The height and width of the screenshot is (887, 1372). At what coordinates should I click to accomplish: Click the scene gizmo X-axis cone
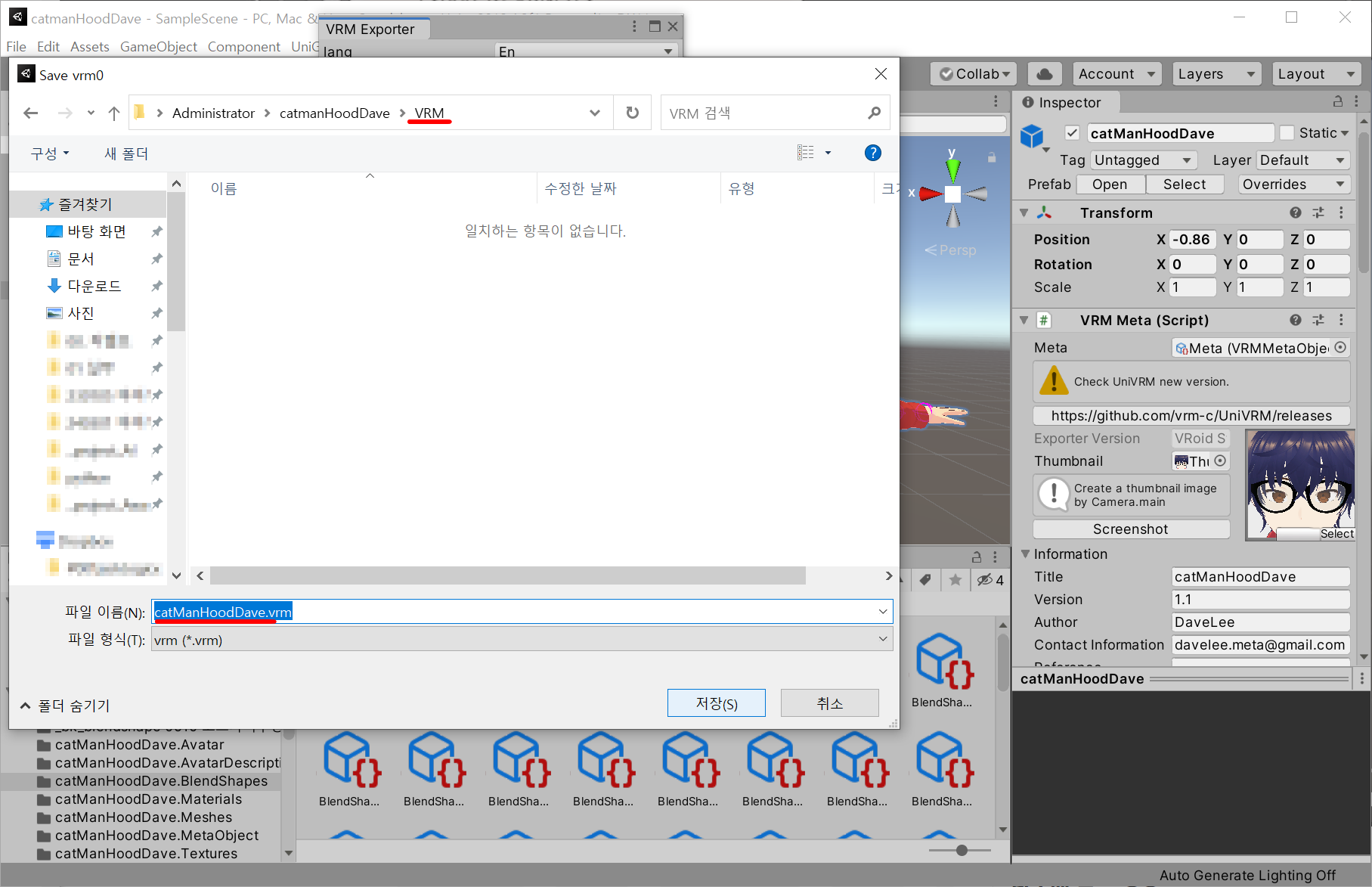pos(931,194)
